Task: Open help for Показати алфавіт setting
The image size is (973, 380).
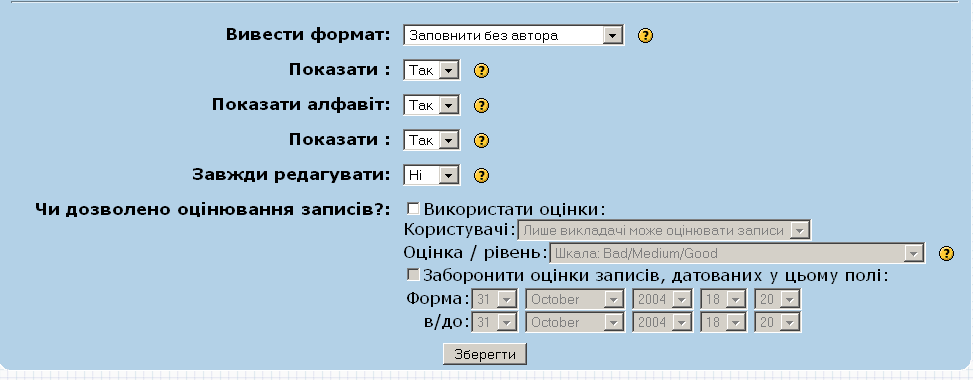Action: click(x=482, y=106)
